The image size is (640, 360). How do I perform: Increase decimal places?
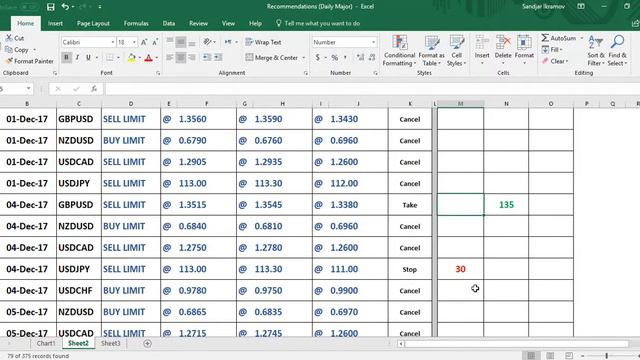tap(360, 58)
